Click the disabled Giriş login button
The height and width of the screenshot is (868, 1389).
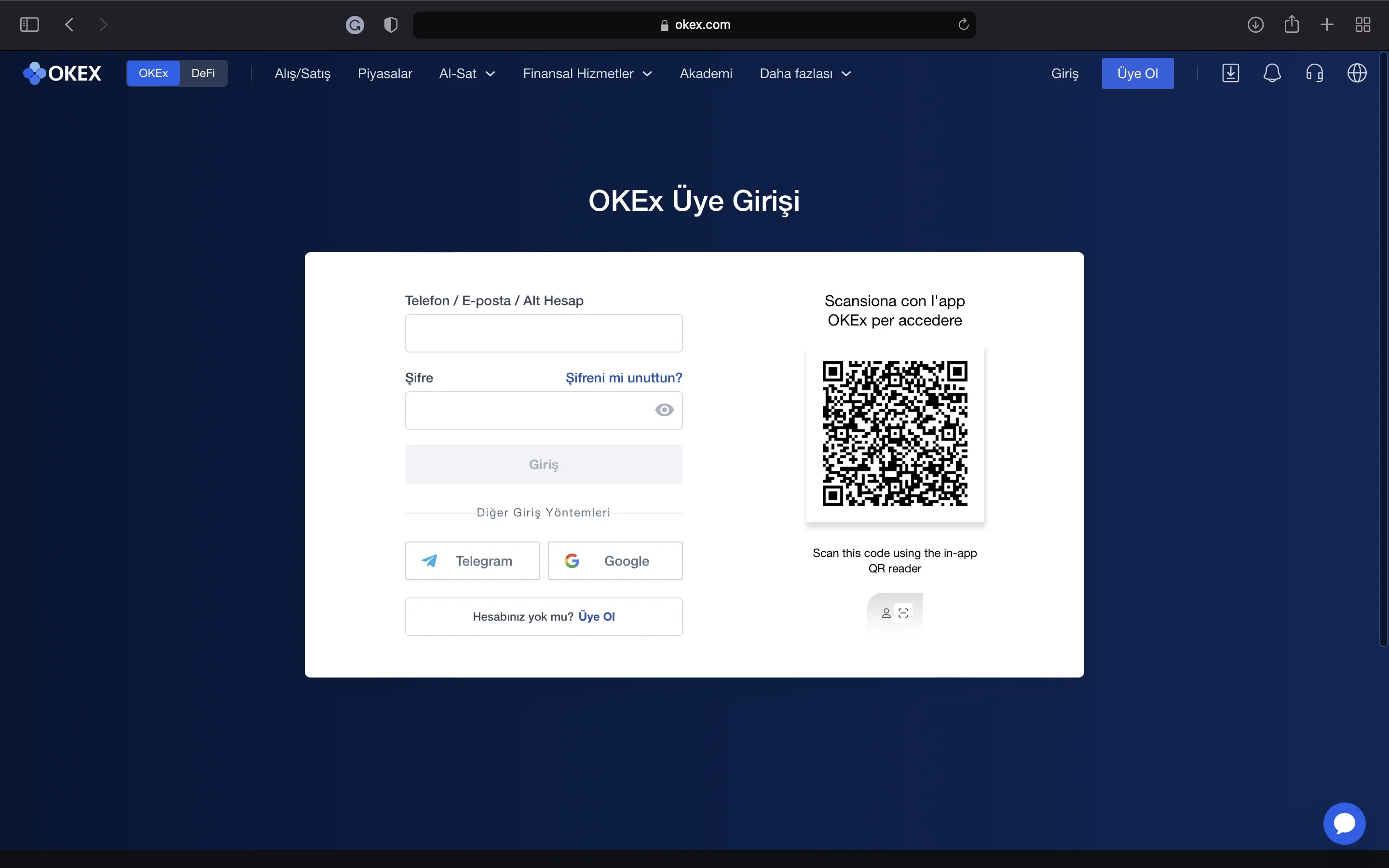544,464
